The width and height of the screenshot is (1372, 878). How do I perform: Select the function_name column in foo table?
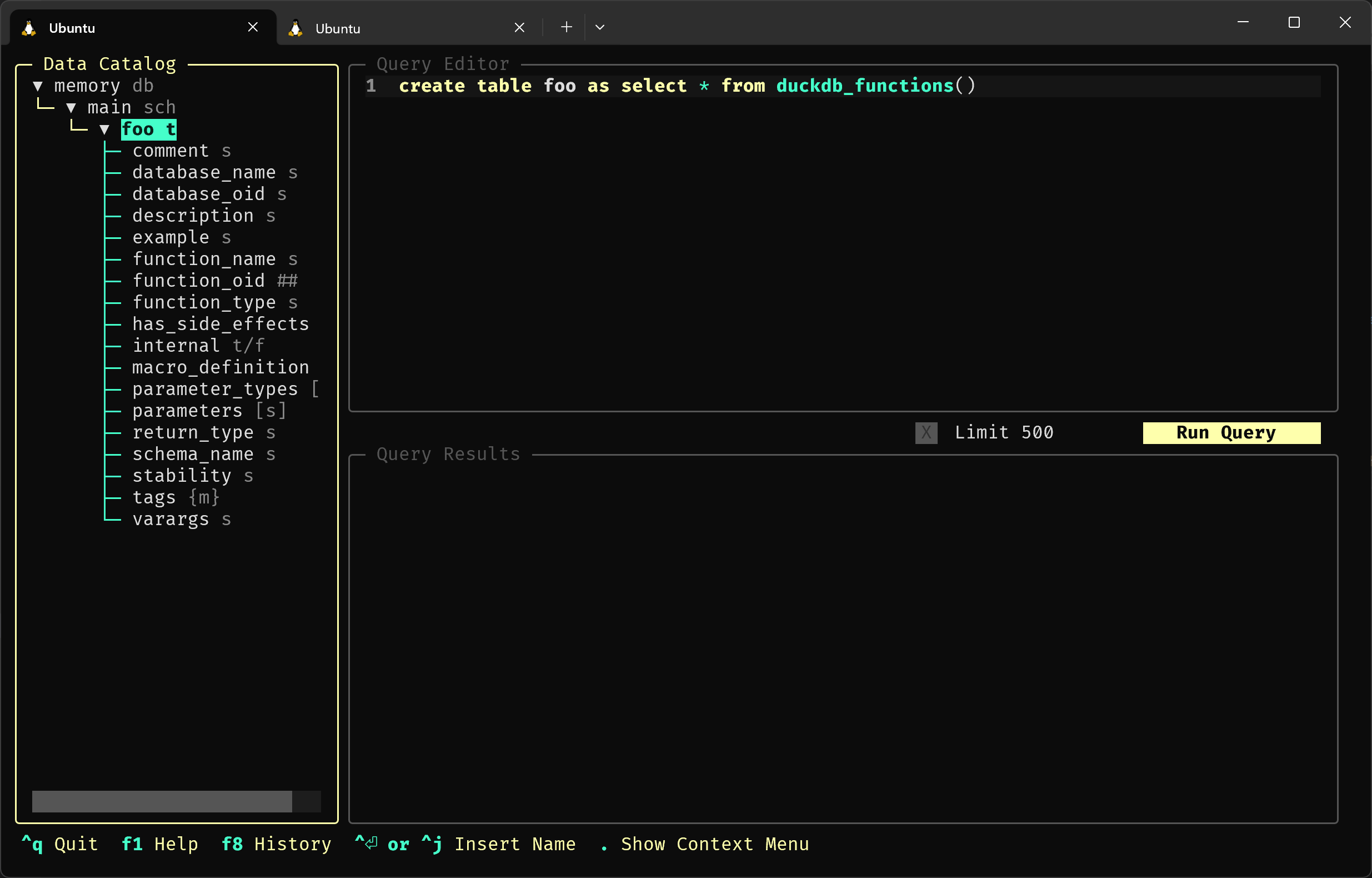203,258
